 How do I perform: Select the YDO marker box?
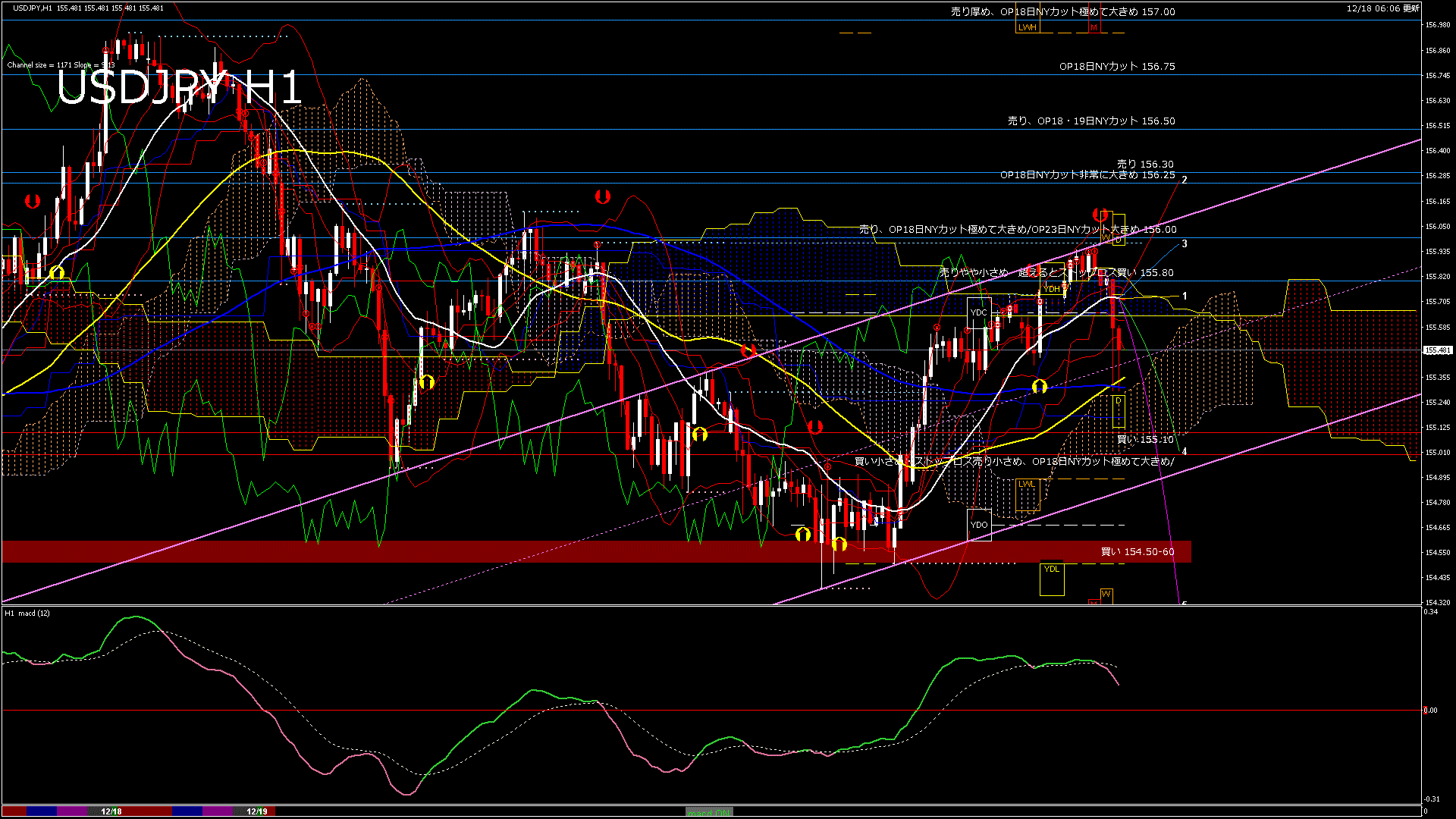pyautogui.click(x=979, y=525)
